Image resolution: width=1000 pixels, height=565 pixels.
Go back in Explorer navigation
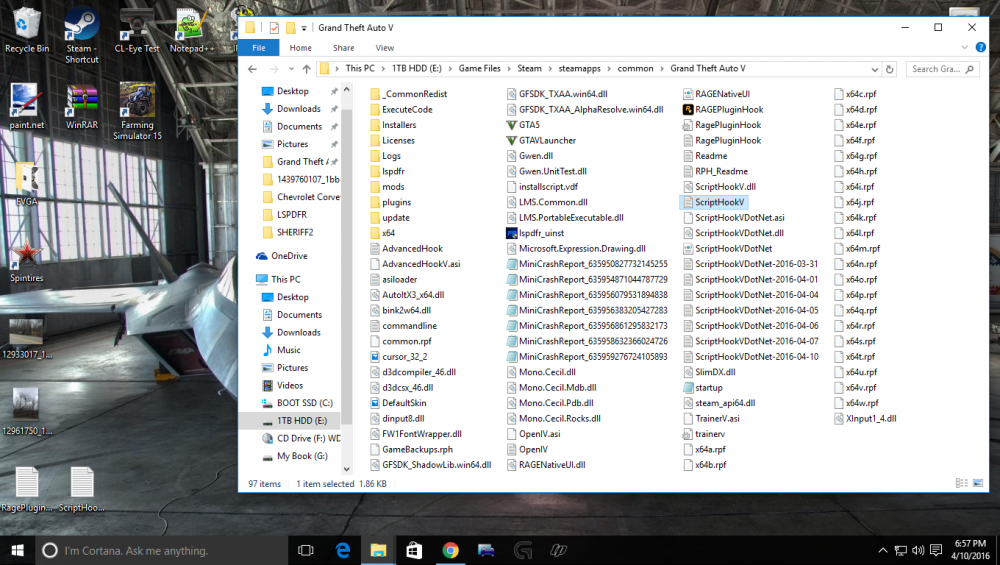pos(253,69)
